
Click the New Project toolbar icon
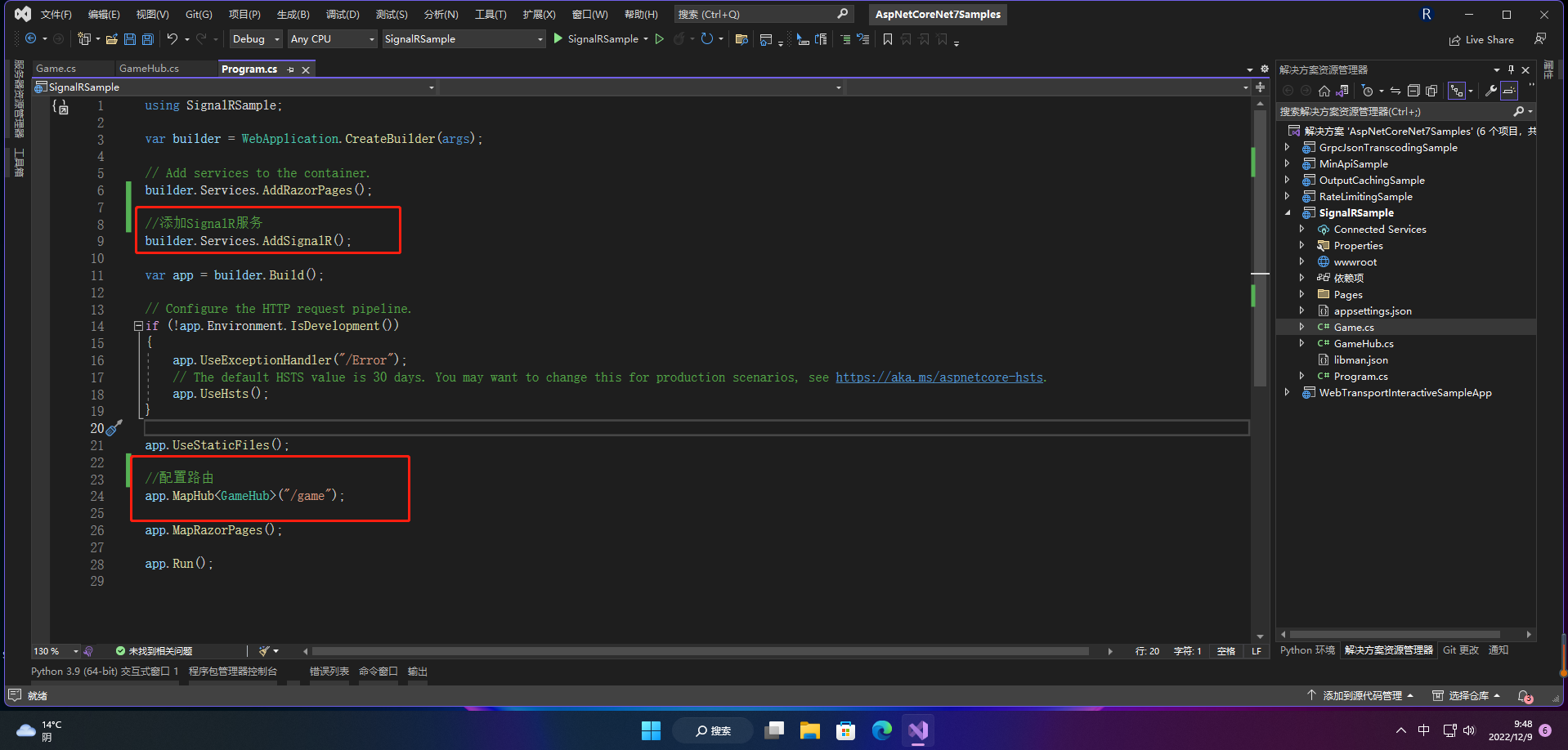(83, 38)
